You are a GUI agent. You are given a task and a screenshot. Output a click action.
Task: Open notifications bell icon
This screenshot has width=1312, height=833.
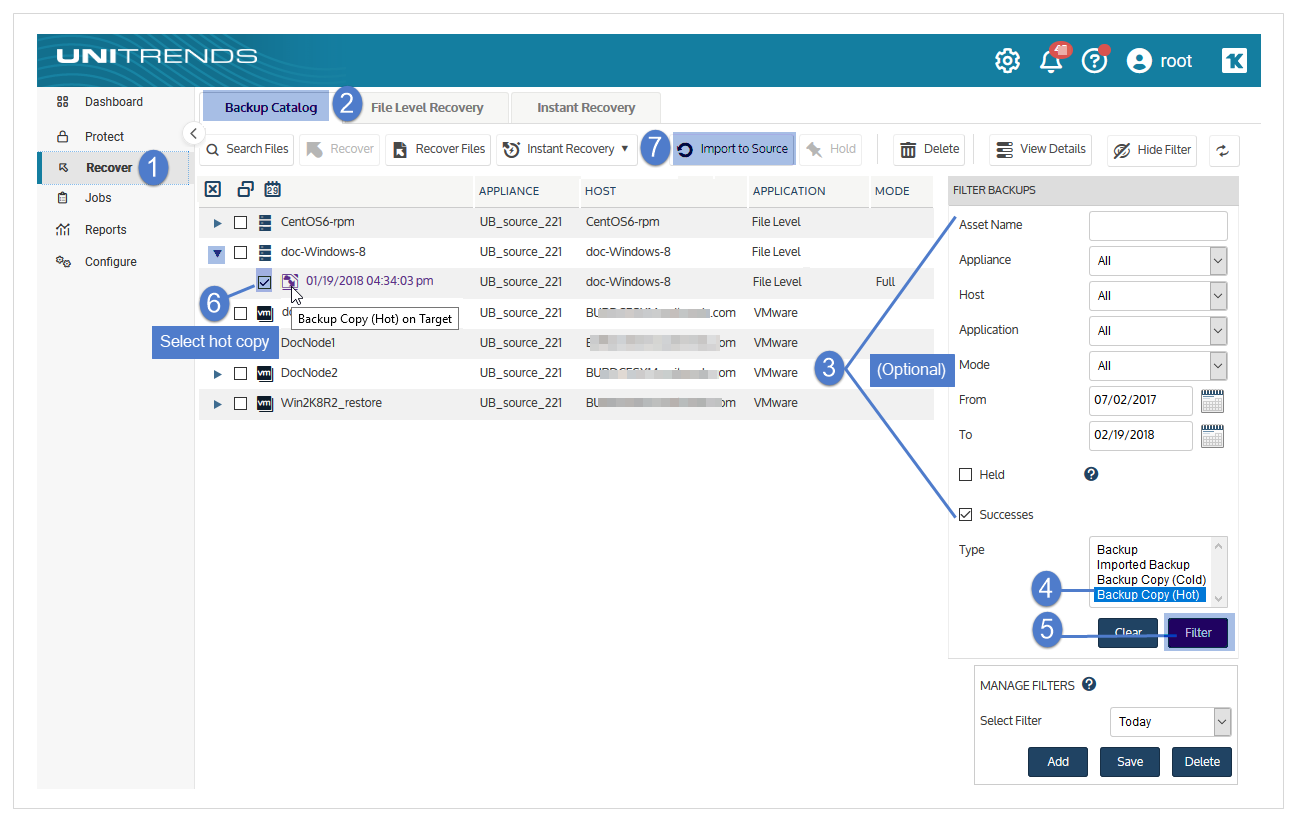pyautogui.click(x=1051, y=61)
